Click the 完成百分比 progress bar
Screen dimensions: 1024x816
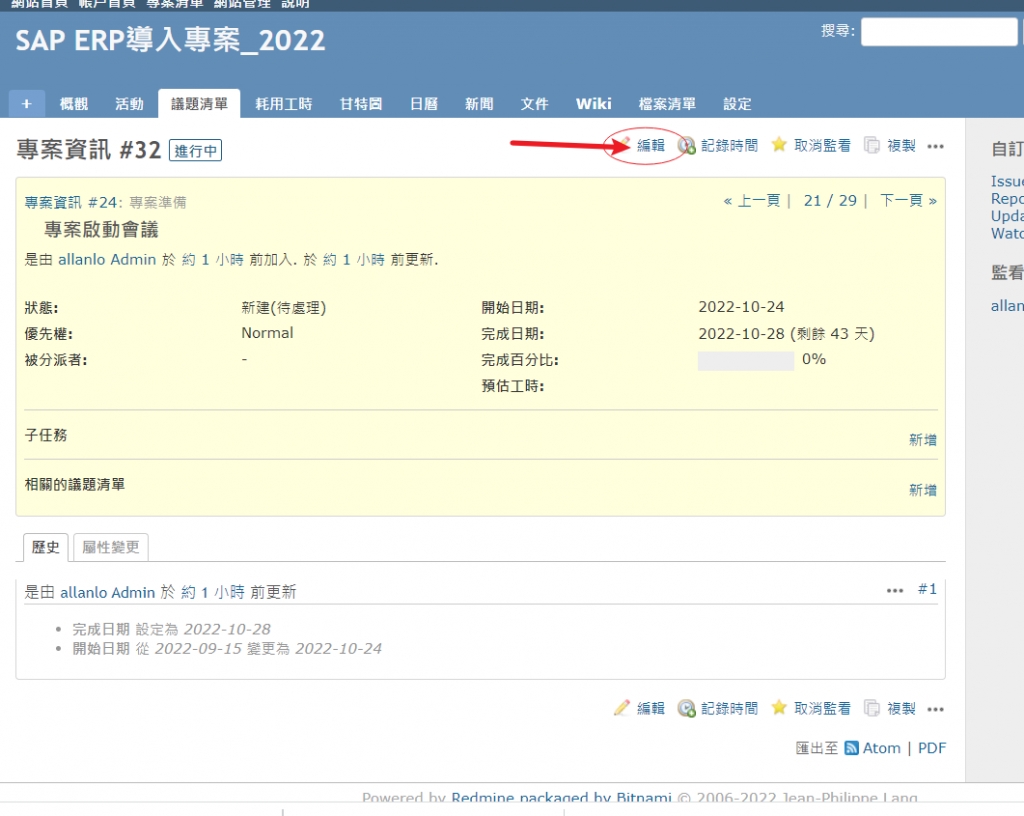[x=745, y=360]
